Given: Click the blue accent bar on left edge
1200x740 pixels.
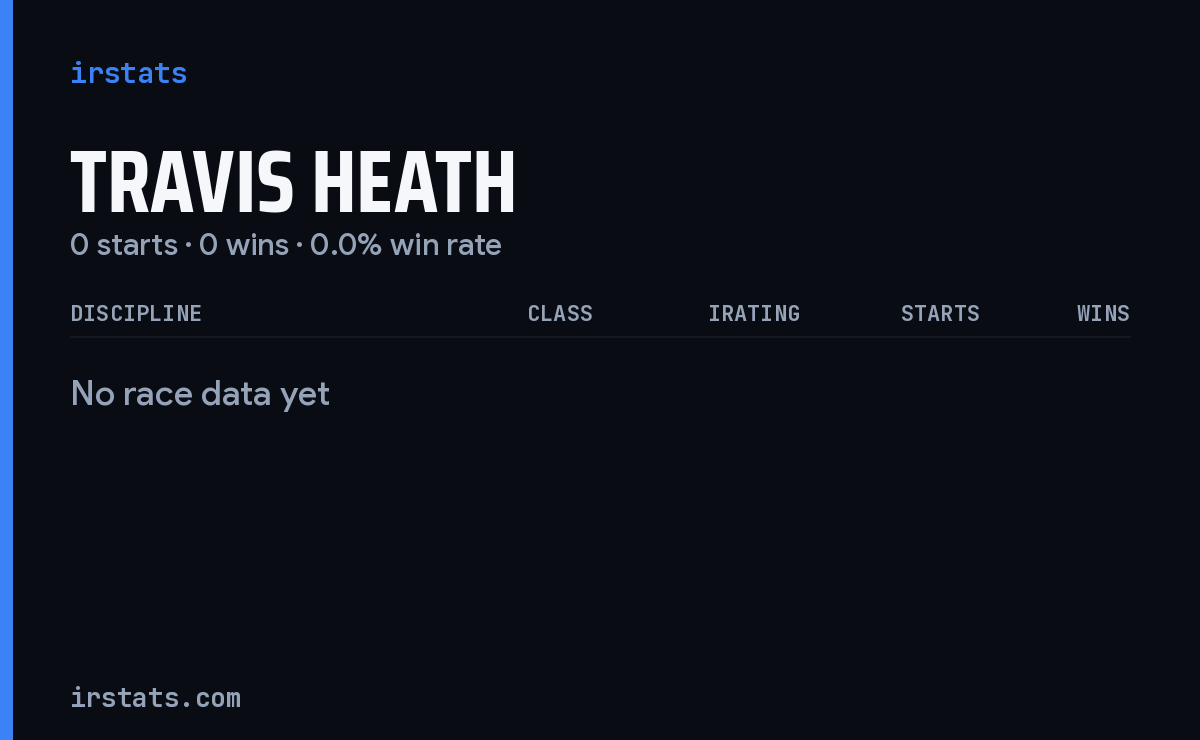Looking at the screenshot, I should coord(6,370).
